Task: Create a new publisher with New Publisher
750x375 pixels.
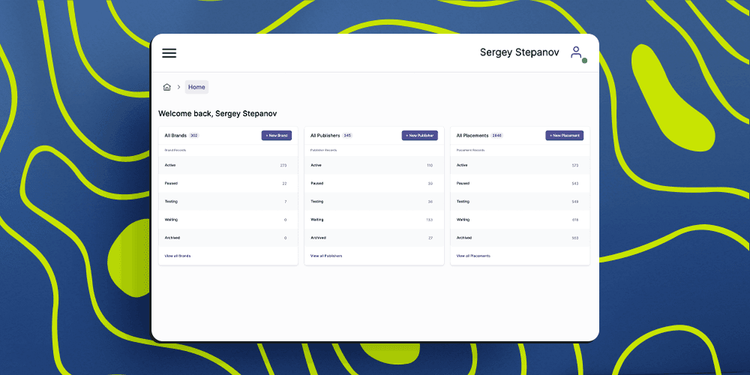Action: [x=419, y=135]
